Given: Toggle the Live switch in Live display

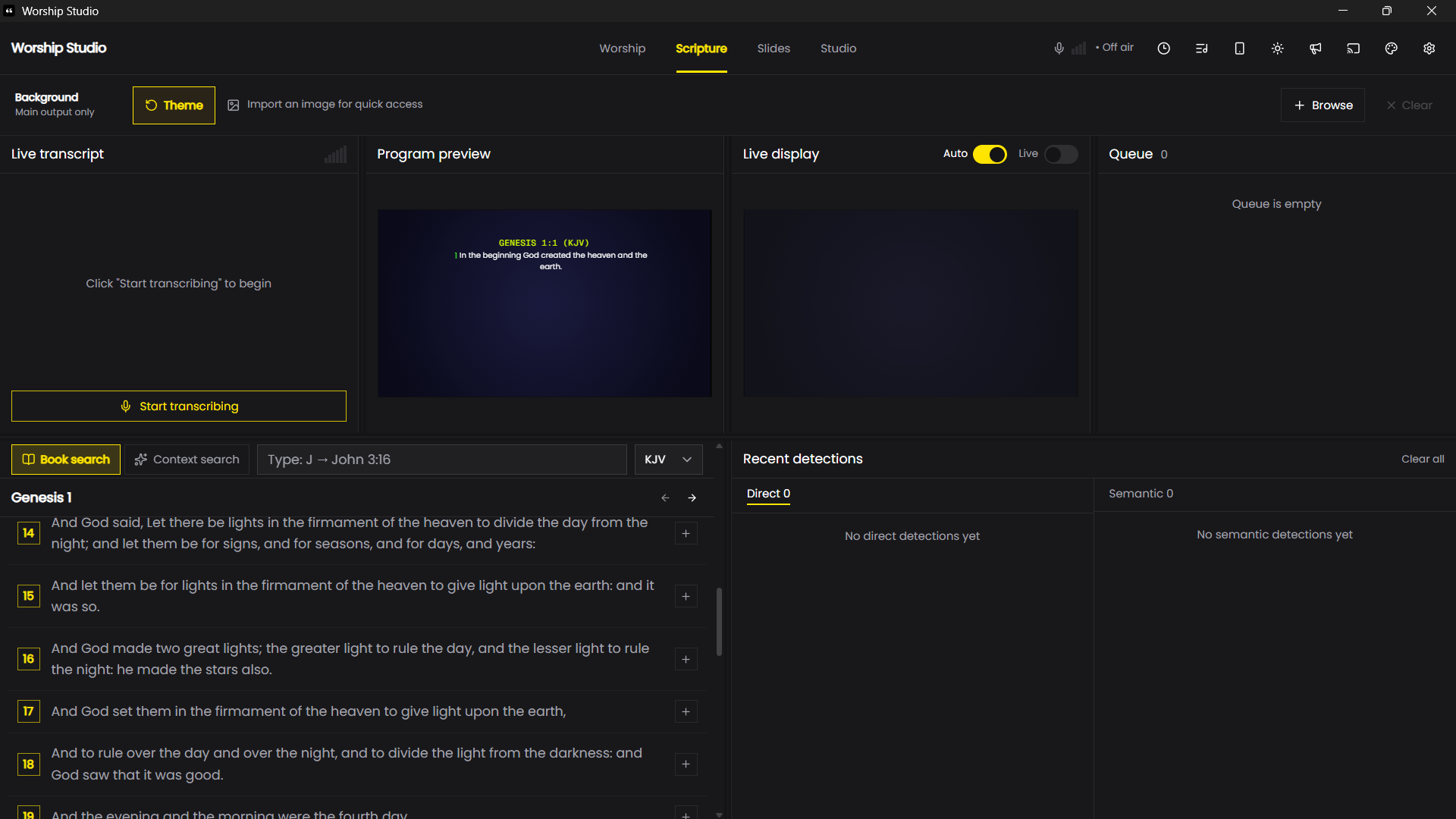Looking at the screenshot, I should click(x=1061, y=154).
